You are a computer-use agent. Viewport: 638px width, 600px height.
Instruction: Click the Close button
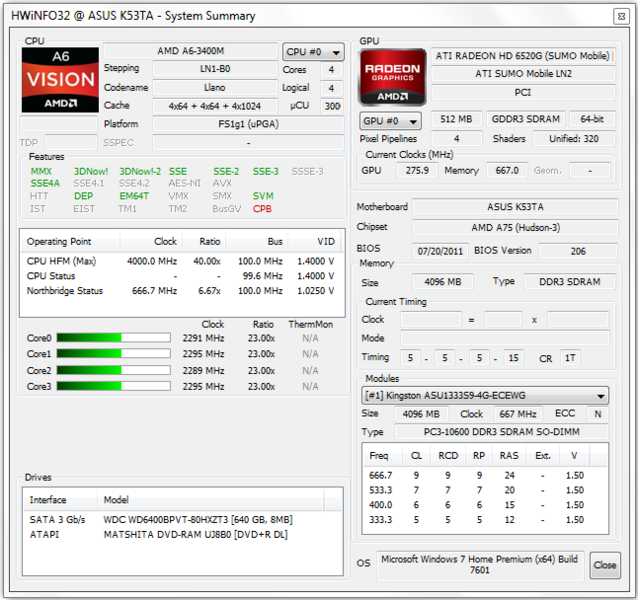605,565
